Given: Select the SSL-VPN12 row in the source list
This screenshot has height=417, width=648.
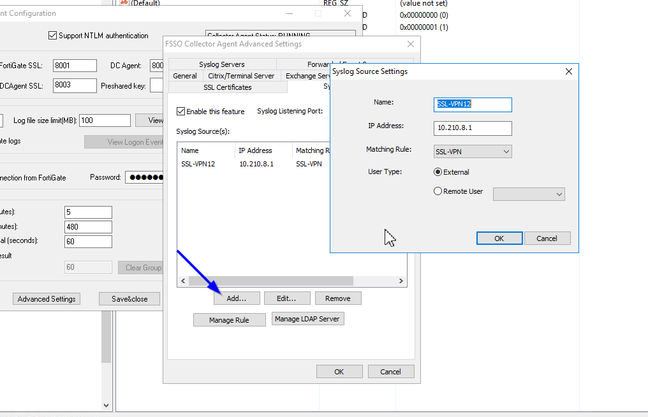Looking at the screenshot, I should (x=255, y=164).
